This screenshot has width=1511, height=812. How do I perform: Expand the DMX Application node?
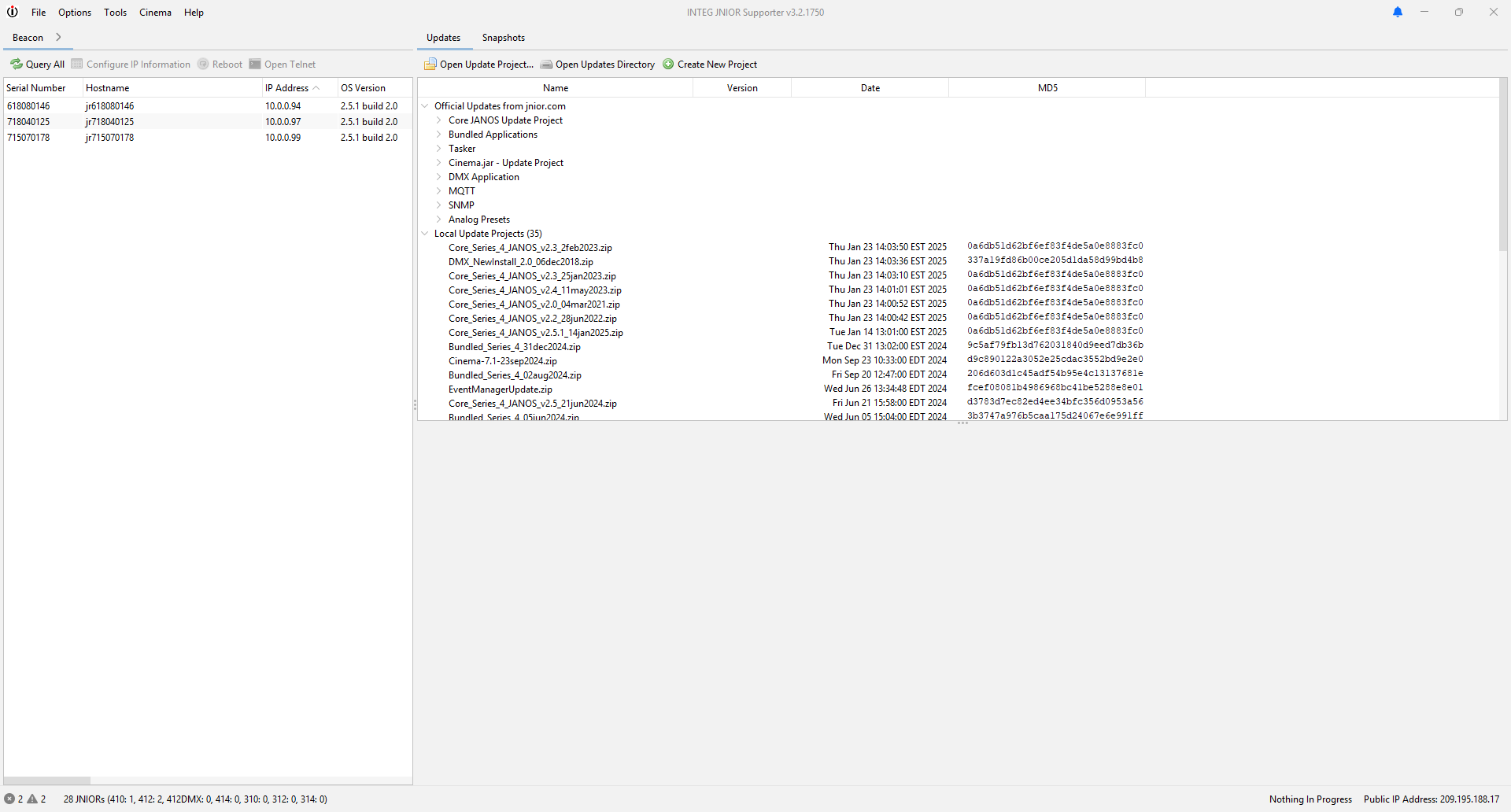(439, 177)
